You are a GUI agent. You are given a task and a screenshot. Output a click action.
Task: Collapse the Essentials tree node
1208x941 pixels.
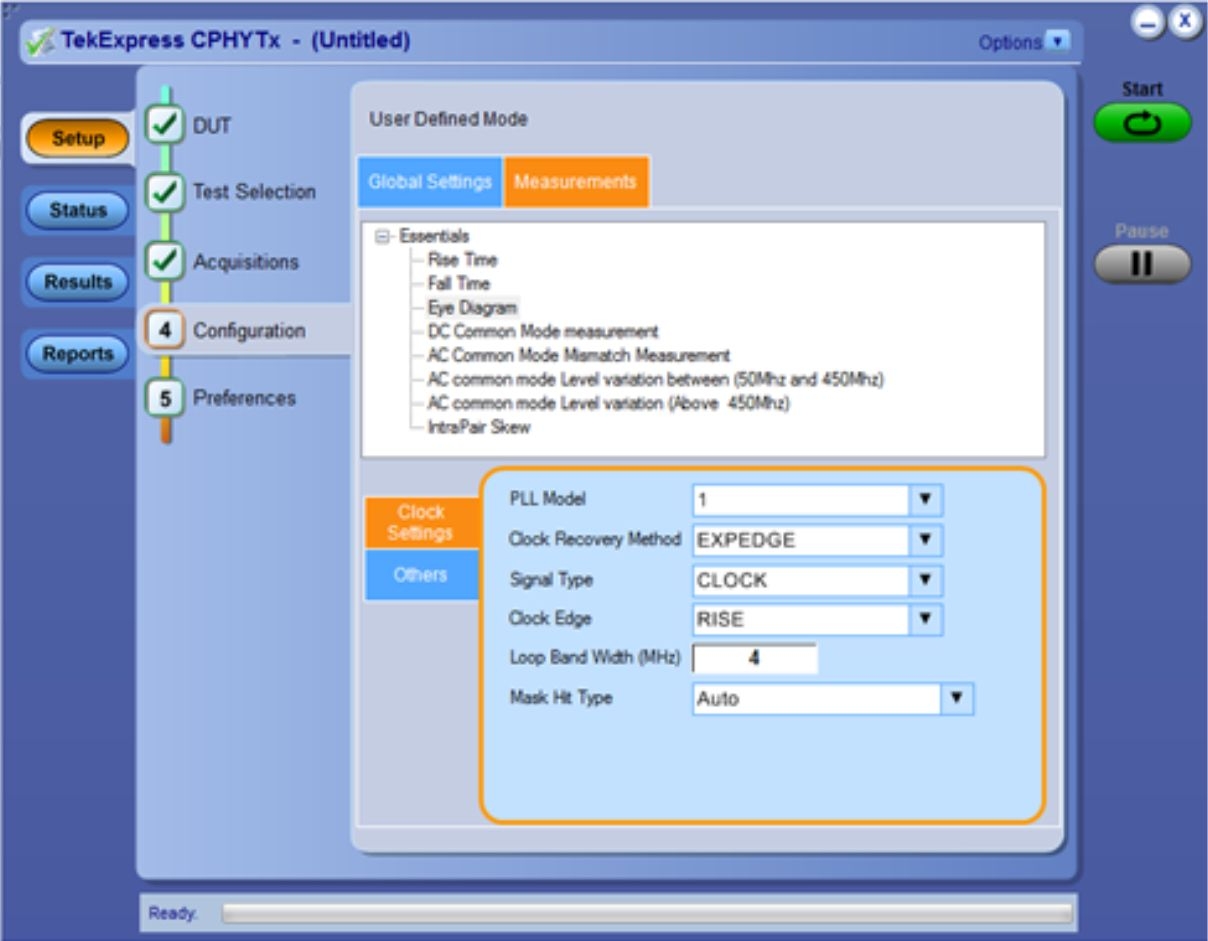pos(382,237)
